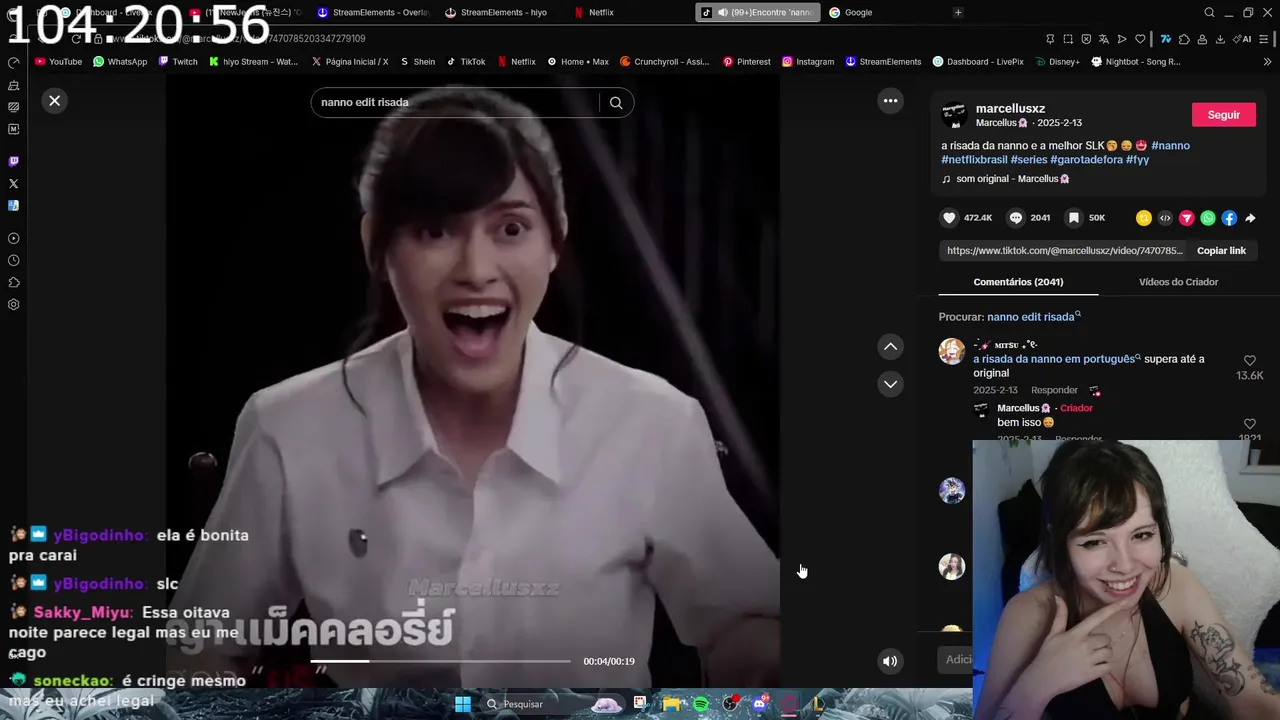
Task: Open Twitch bookmark
Action: click(x=177, y=61)
